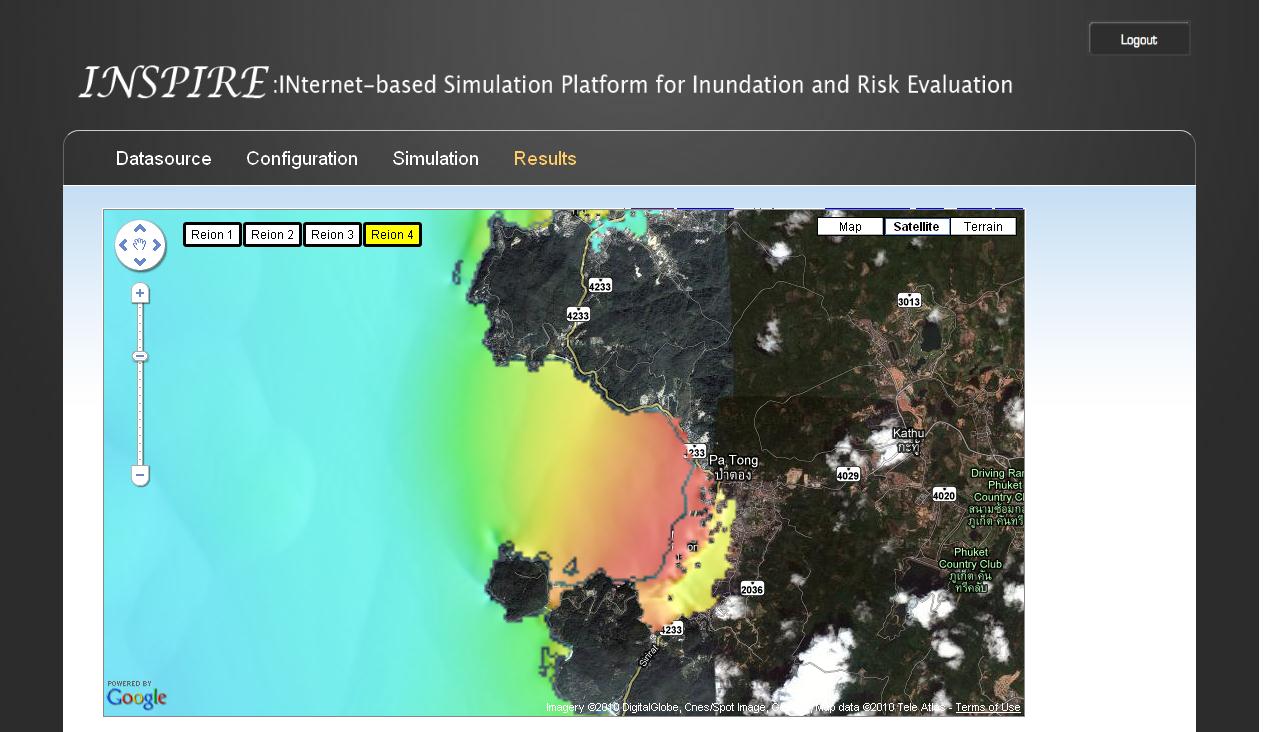The image size is (1267, 732).
Task: Pan the map down with arrow
Action: point(140,262)
